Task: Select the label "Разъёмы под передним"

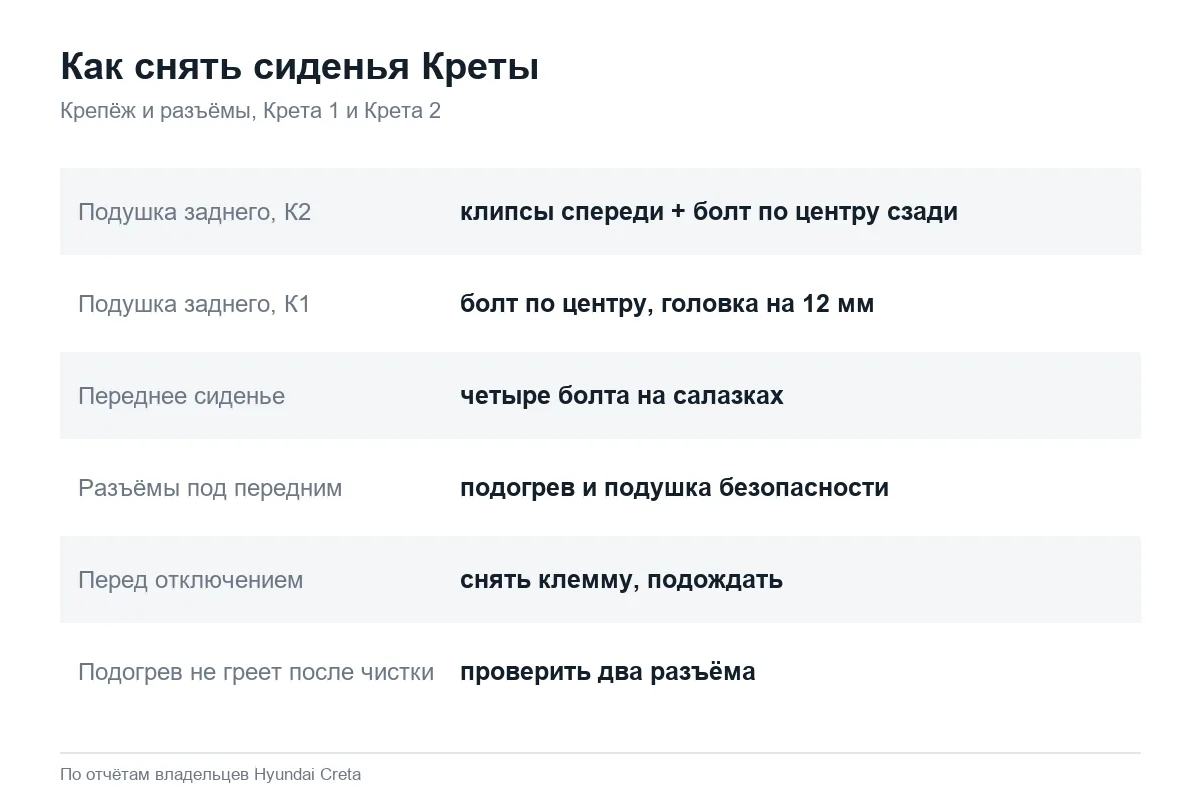Action: (210, 488)
